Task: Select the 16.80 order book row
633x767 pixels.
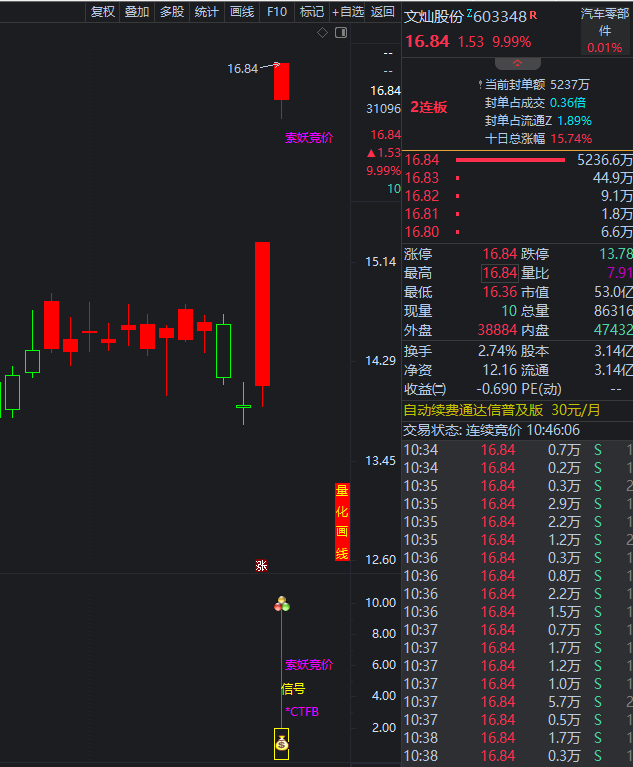Action: (518, 232)
